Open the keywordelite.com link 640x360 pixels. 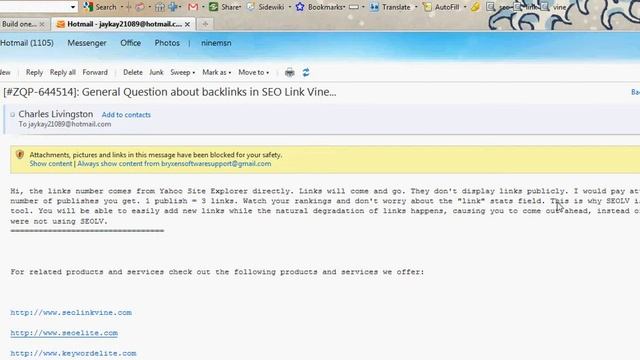coord(73,353)
